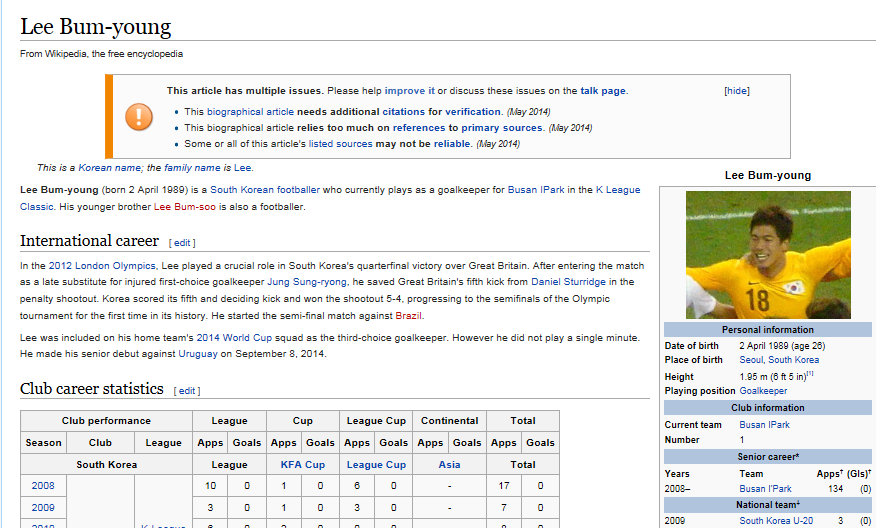Viewport: 876px width, 528px height.
Task: Visit the Jung Sung-ryong page
Action: 305,282
